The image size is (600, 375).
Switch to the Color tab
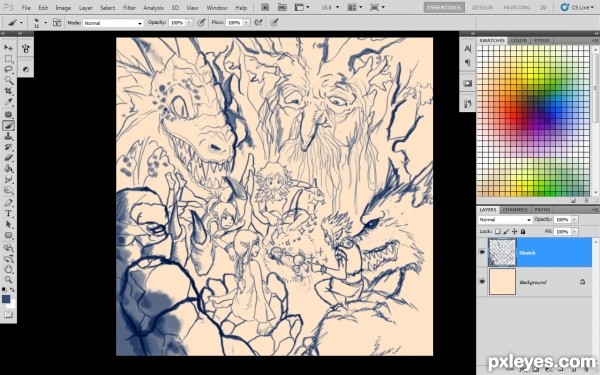coord(518,40)
